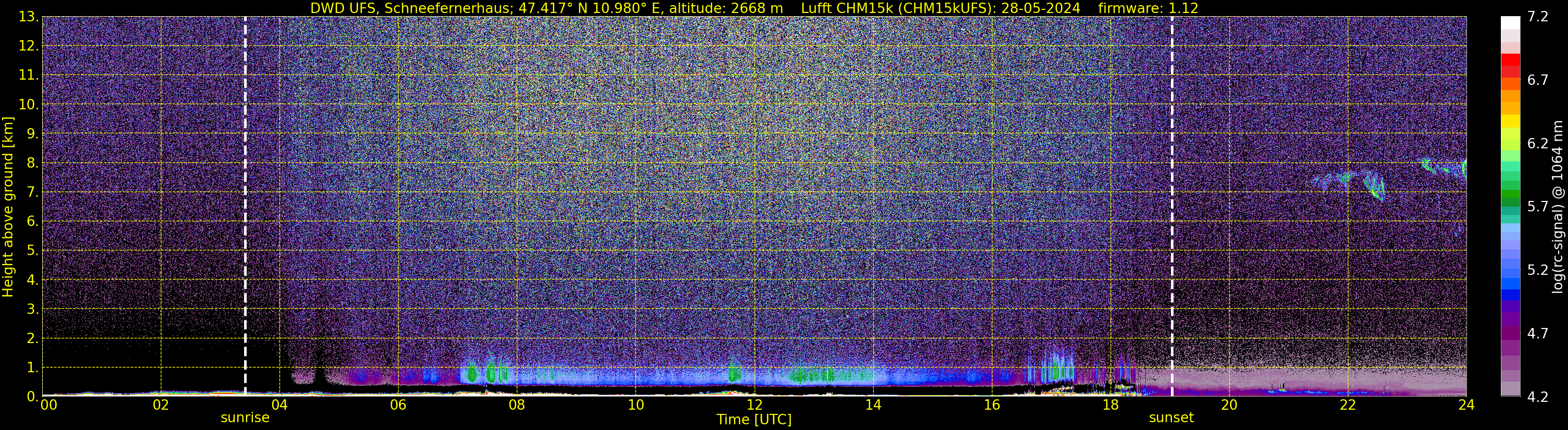Click time axis tick label 08

point(517,405)
